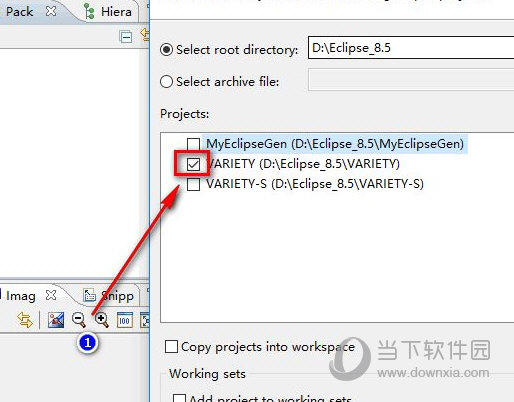The height and width of the screenshot is (402, 514).
Task: Select the VARIETY-S project row text
Action: click(x=315, y=184)
